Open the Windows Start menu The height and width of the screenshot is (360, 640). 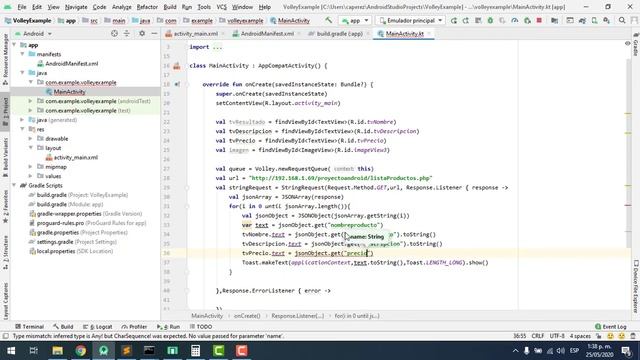(11, 351)
